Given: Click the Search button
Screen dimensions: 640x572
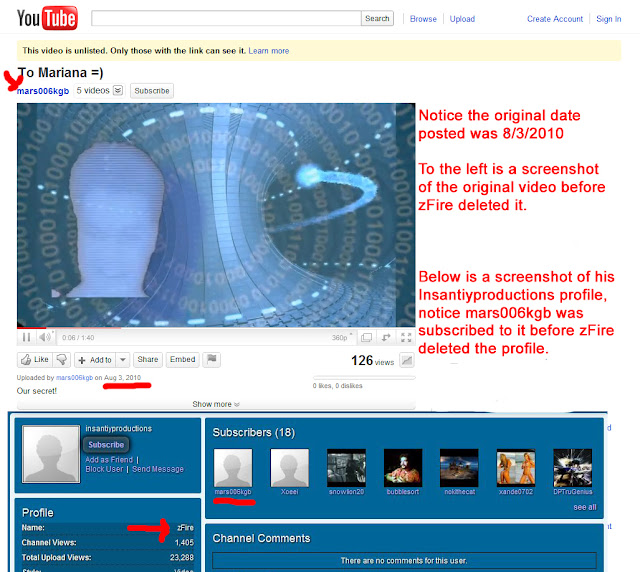Looking at the screenshot, I should [x=377, y=18].
